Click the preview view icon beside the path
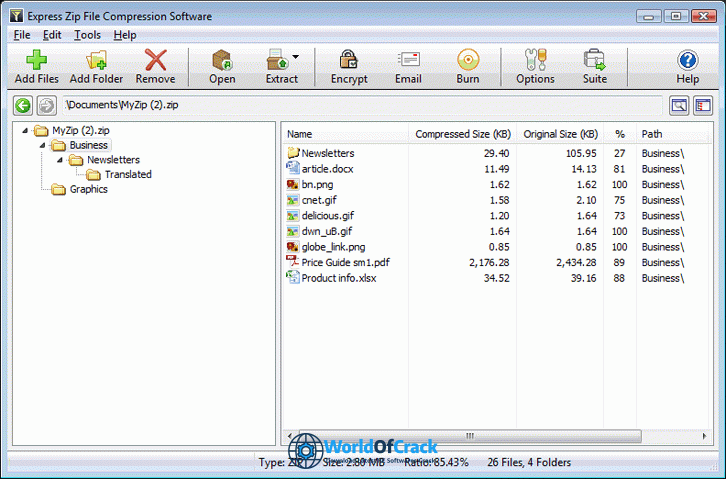The height and width of the screenshot is (479, 726). pos(679,106)
